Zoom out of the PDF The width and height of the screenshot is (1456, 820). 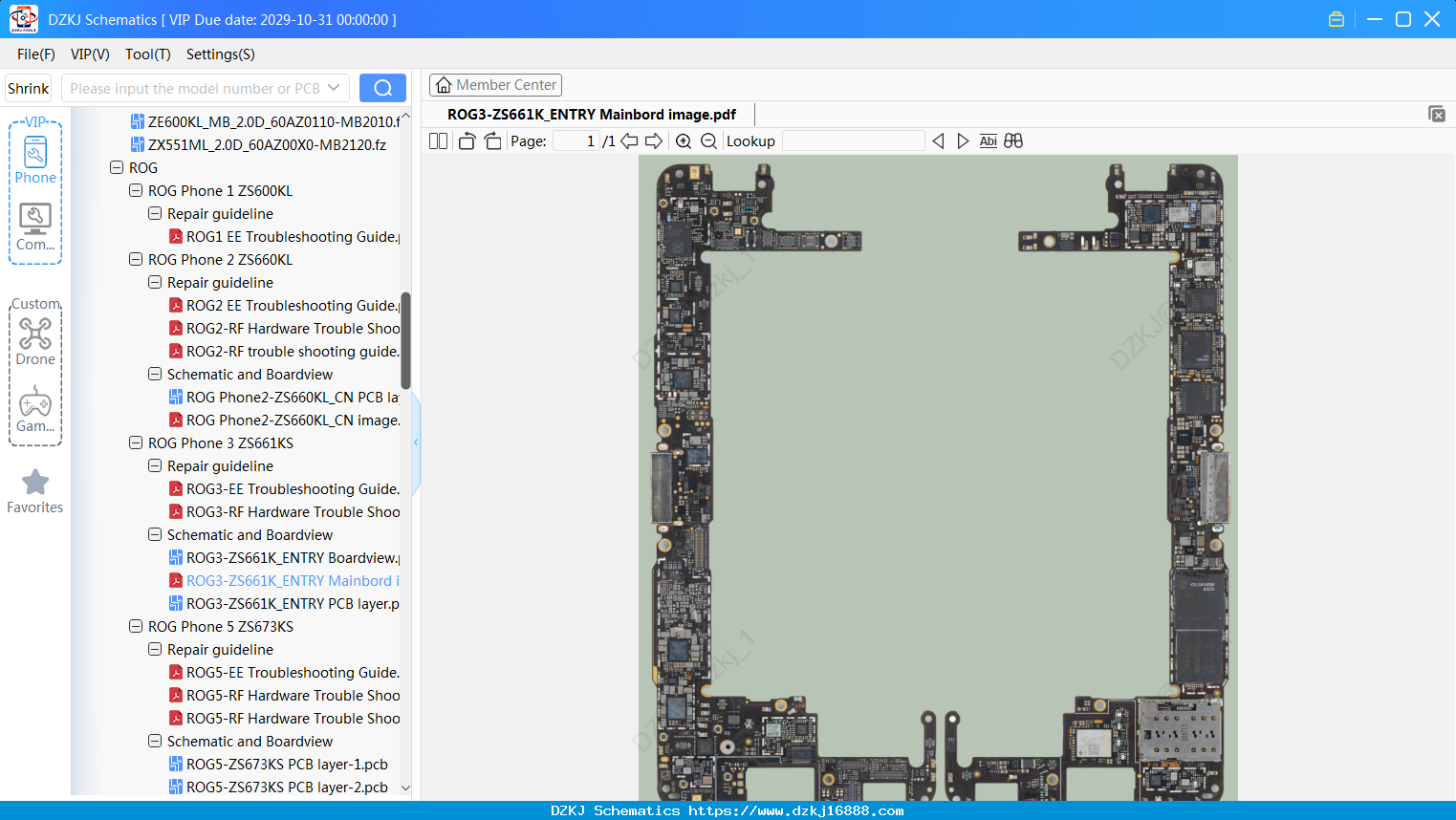click(x=708, y=141)
